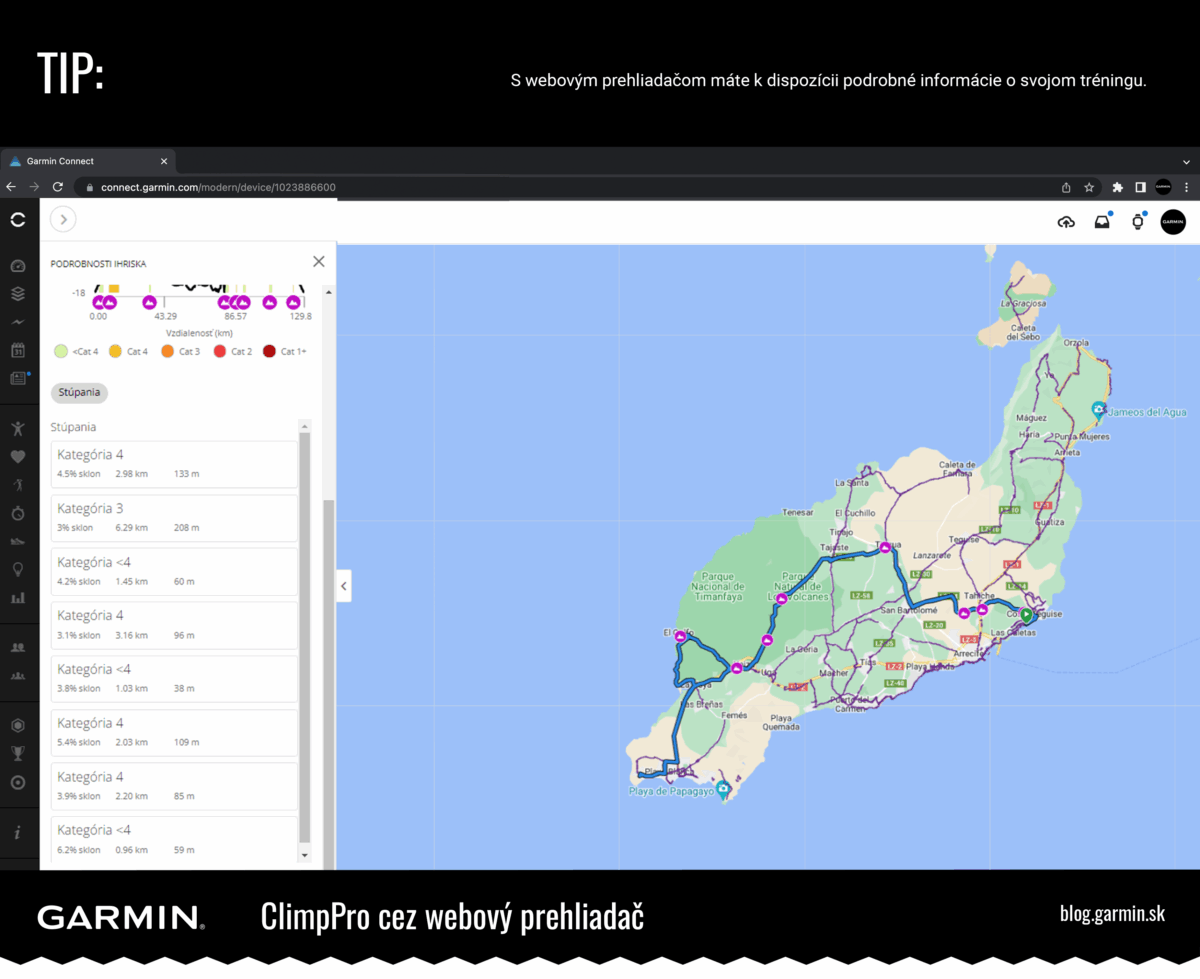The width and height of the screenshot is (1200, 979).
Task: Select the Kategória 3 climb with 6.29 km
Action: 174,518
